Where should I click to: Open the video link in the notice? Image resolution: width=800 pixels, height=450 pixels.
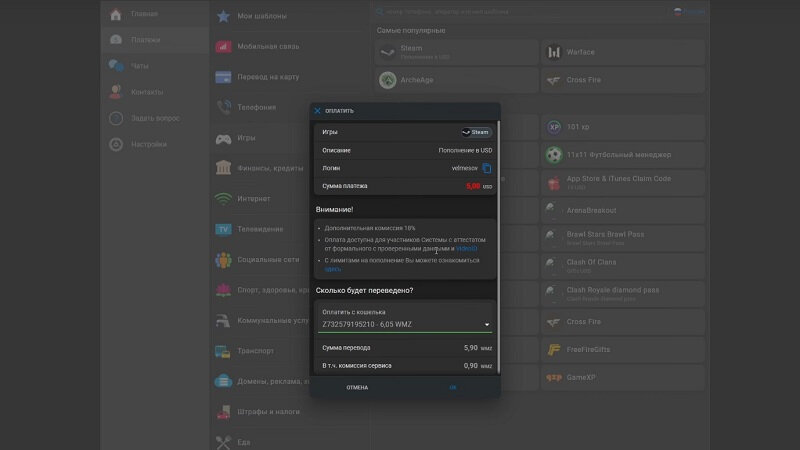pyautogui.click(x=466, y=249)
